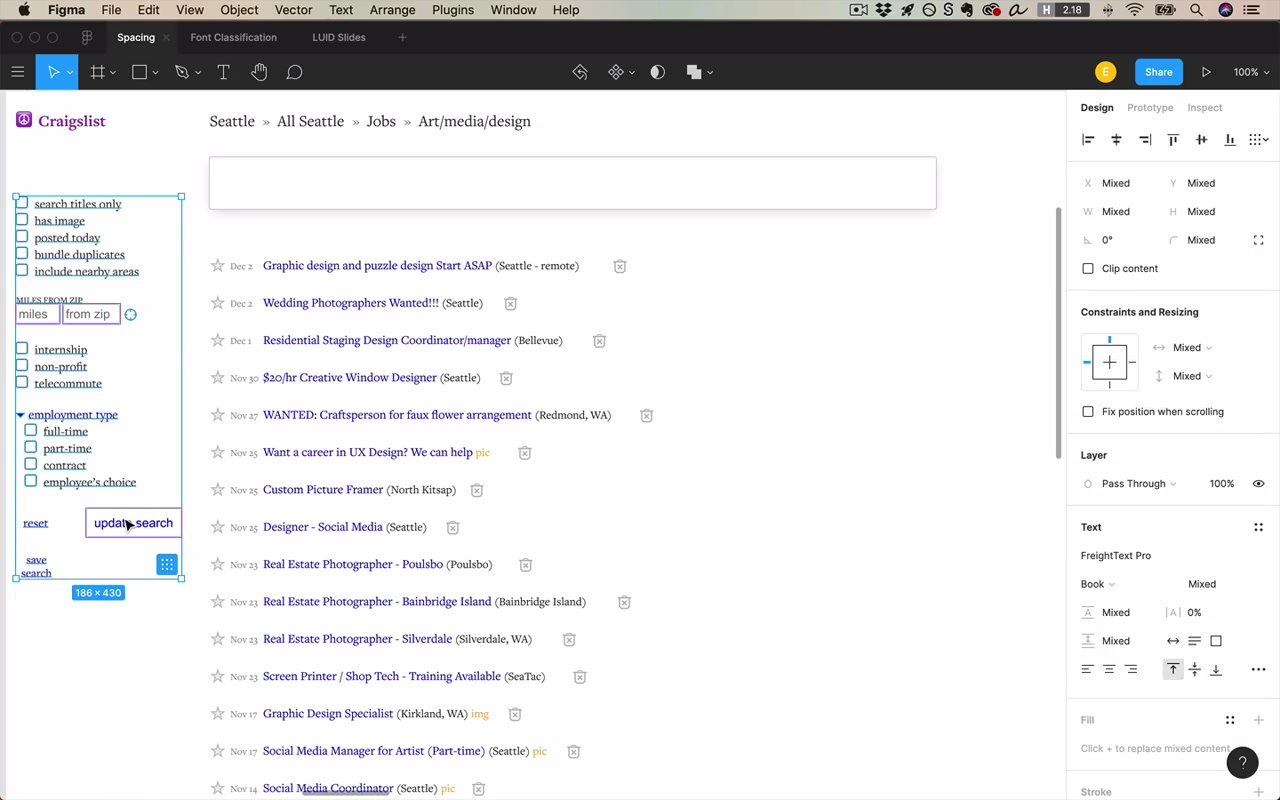Click text vertical align middle icon
1280x800 pixels.
[1194, 669]
